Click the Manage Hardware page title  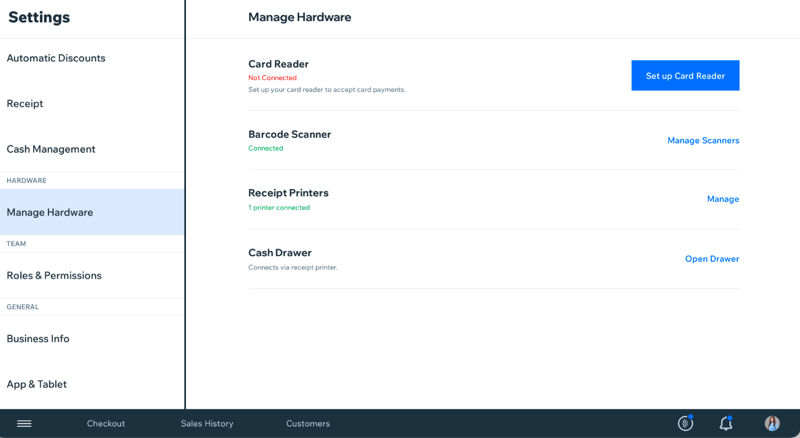(x=299, y=17)
